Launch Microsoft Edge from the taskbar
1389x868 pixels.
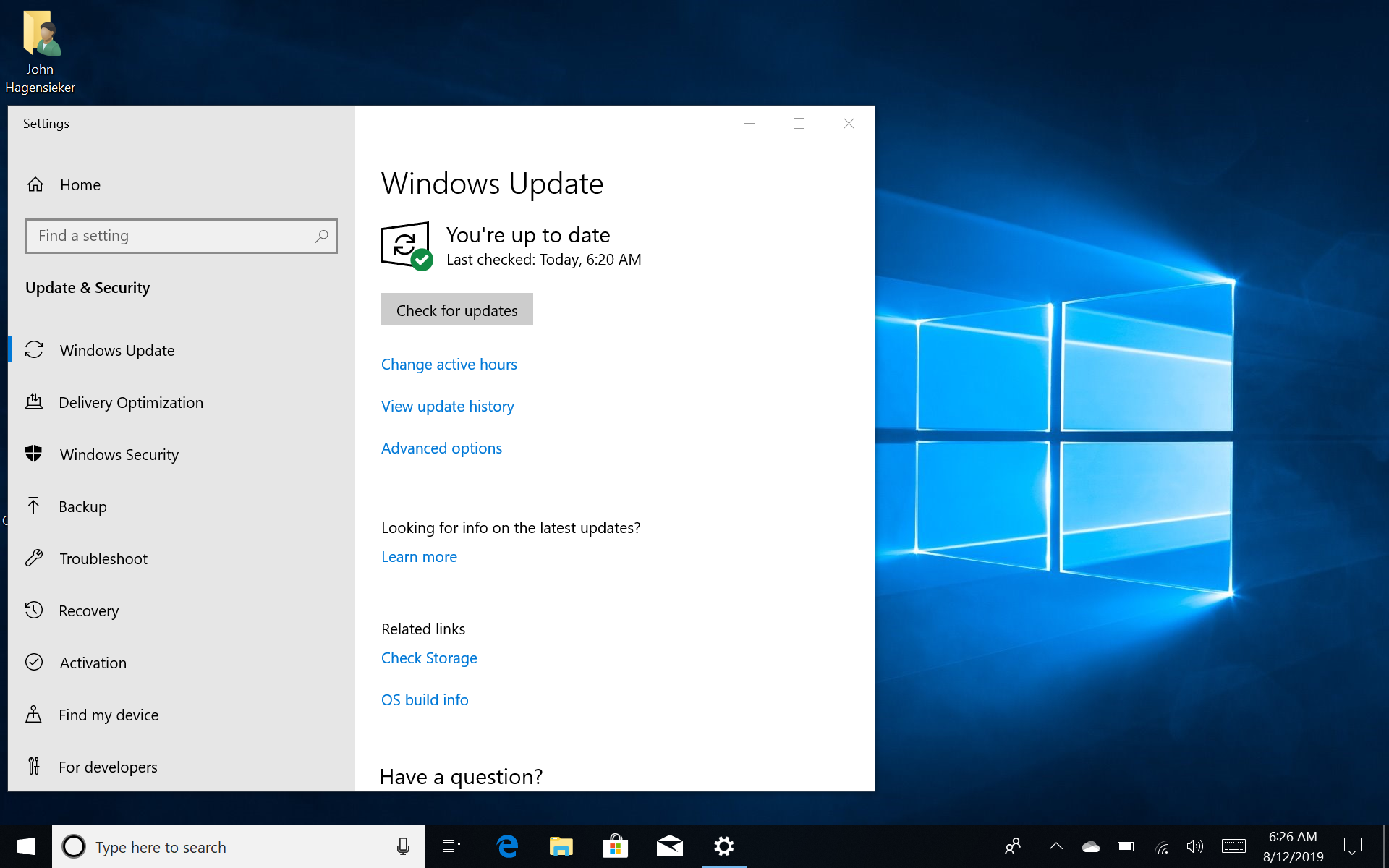(508, 846)
